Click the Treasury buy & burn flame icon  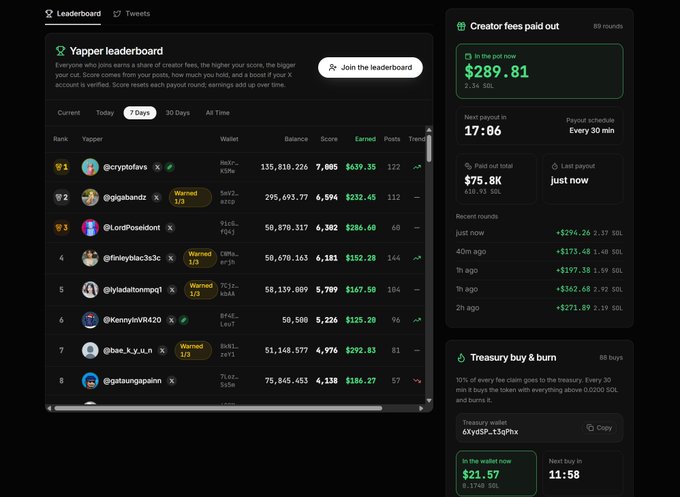pos(461,358)
